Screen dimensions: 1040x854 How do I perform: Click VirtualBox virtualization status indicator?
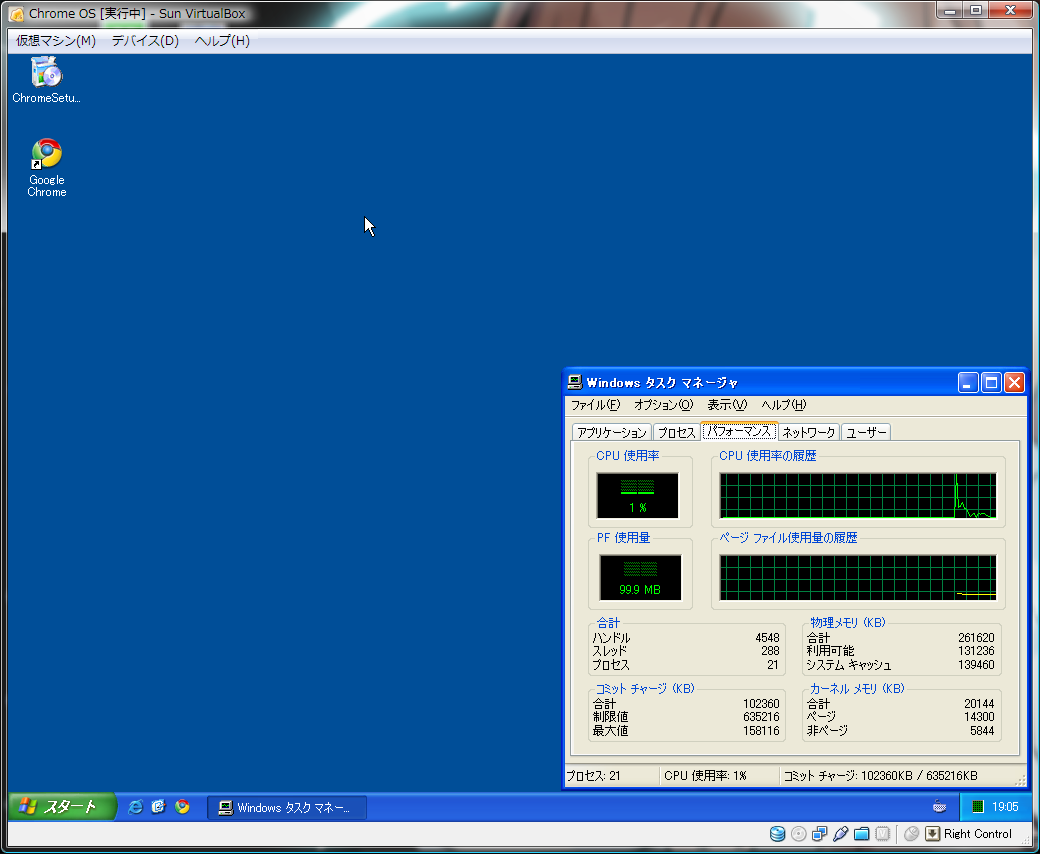pyautogui.click(x=882, y=833)
